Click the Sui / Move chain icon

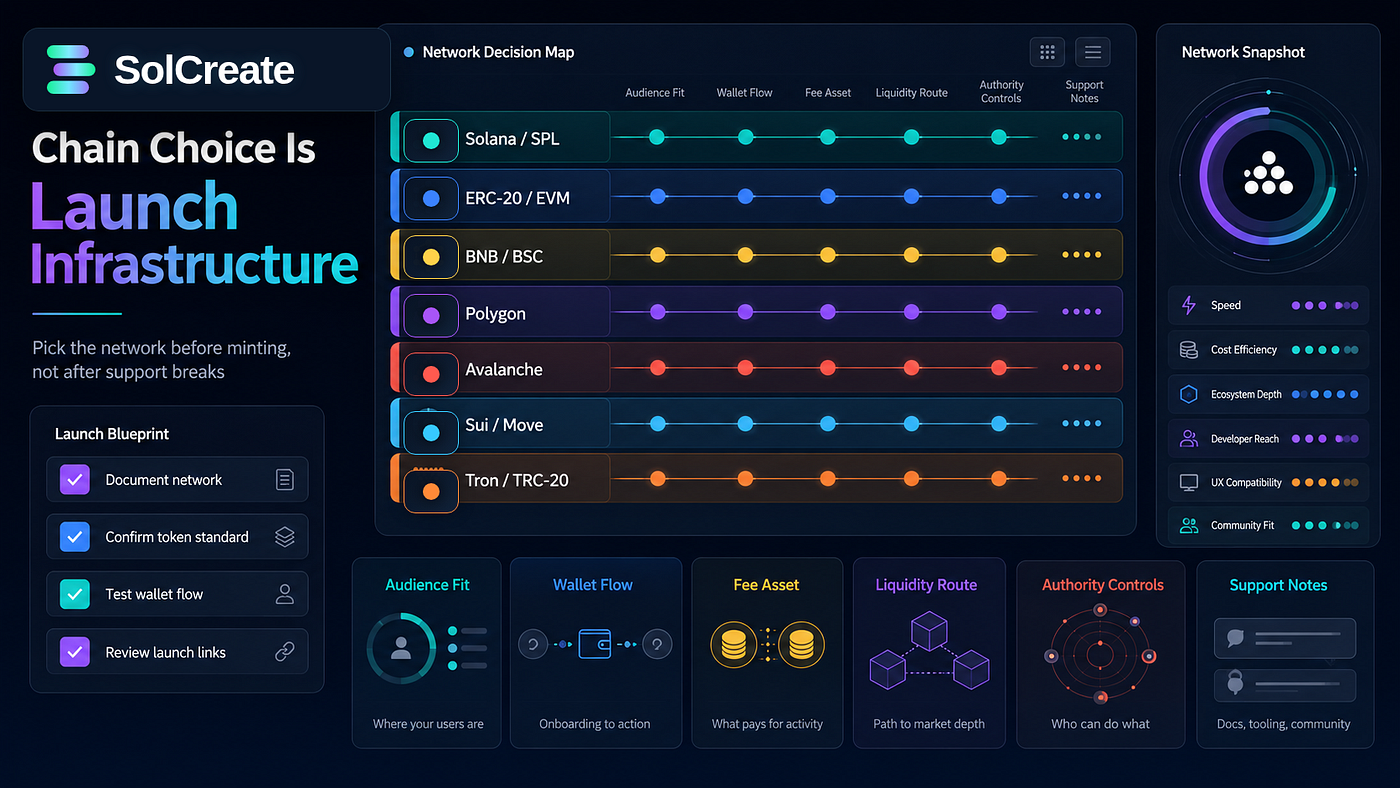point(431,432)
